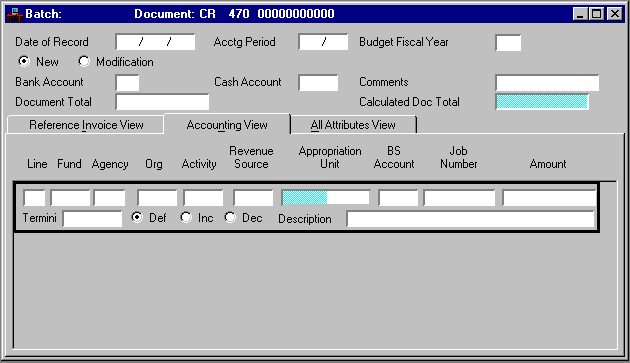Click the Job Number input box
The height and width of the screenshot is (363, 630).
pyautogui.click(x=459, y=198)
